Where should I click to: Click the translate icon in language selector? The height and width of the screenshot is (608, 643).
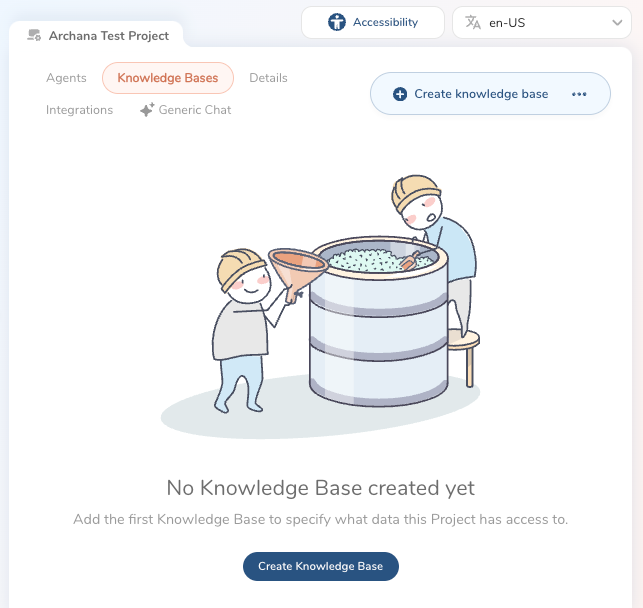(474, 22)
